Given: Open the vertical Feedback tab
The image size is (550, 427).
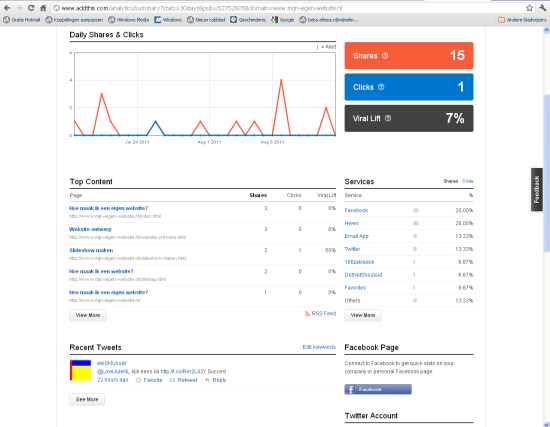Looking at the screenshot, I should tap(537, 189).
